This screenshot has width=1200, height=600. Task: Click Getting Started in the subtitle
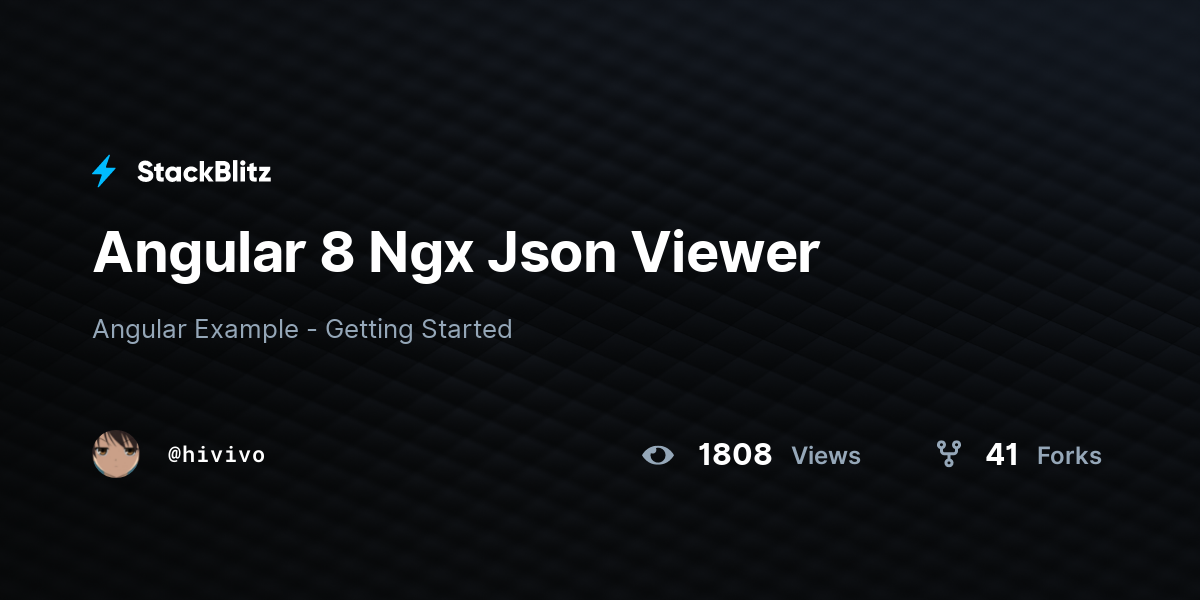(x=419, y=330)
